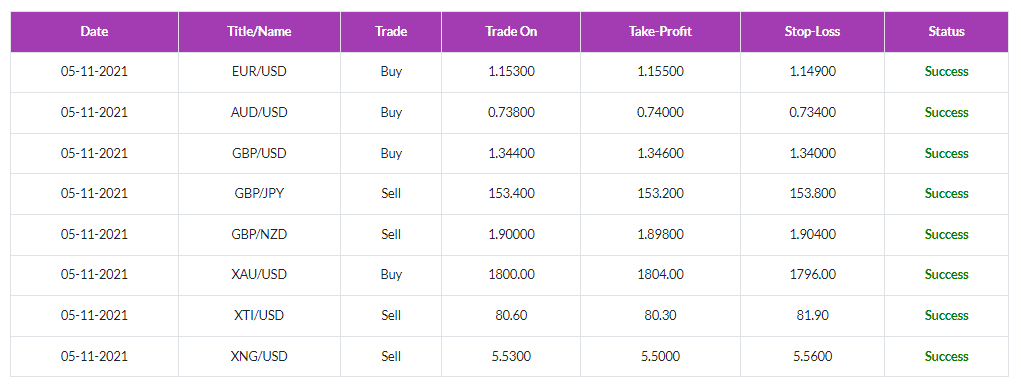Click Success status in EUR/USD row

coord(946,72)
